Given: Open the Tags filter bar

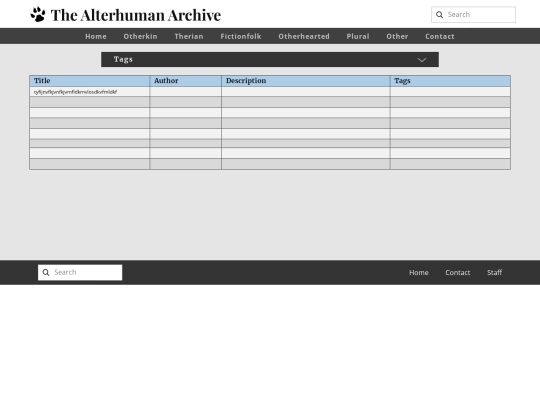Looking at the screenshot, I should coord(270,60).
